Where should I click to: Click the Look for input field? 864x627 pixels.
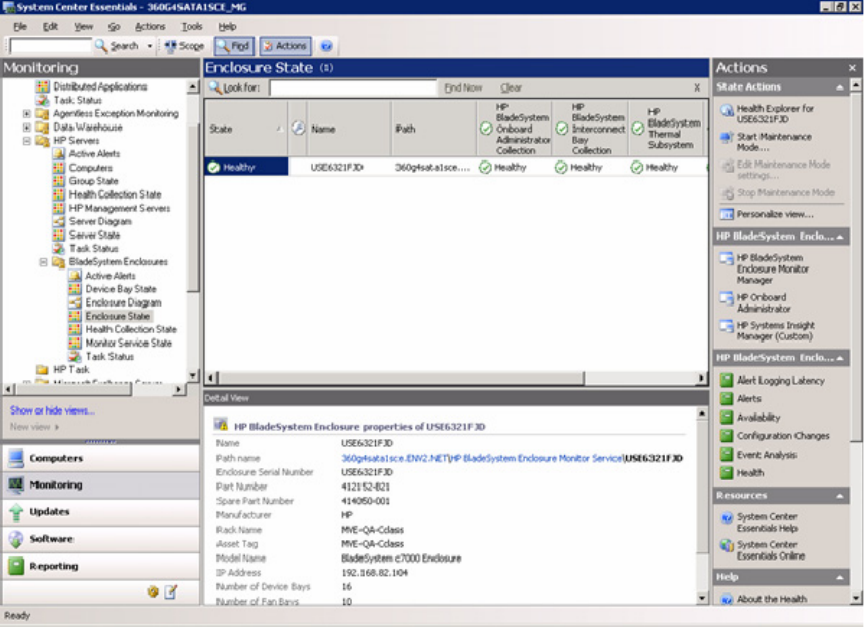pyautogui.click(x=353, y=88)
